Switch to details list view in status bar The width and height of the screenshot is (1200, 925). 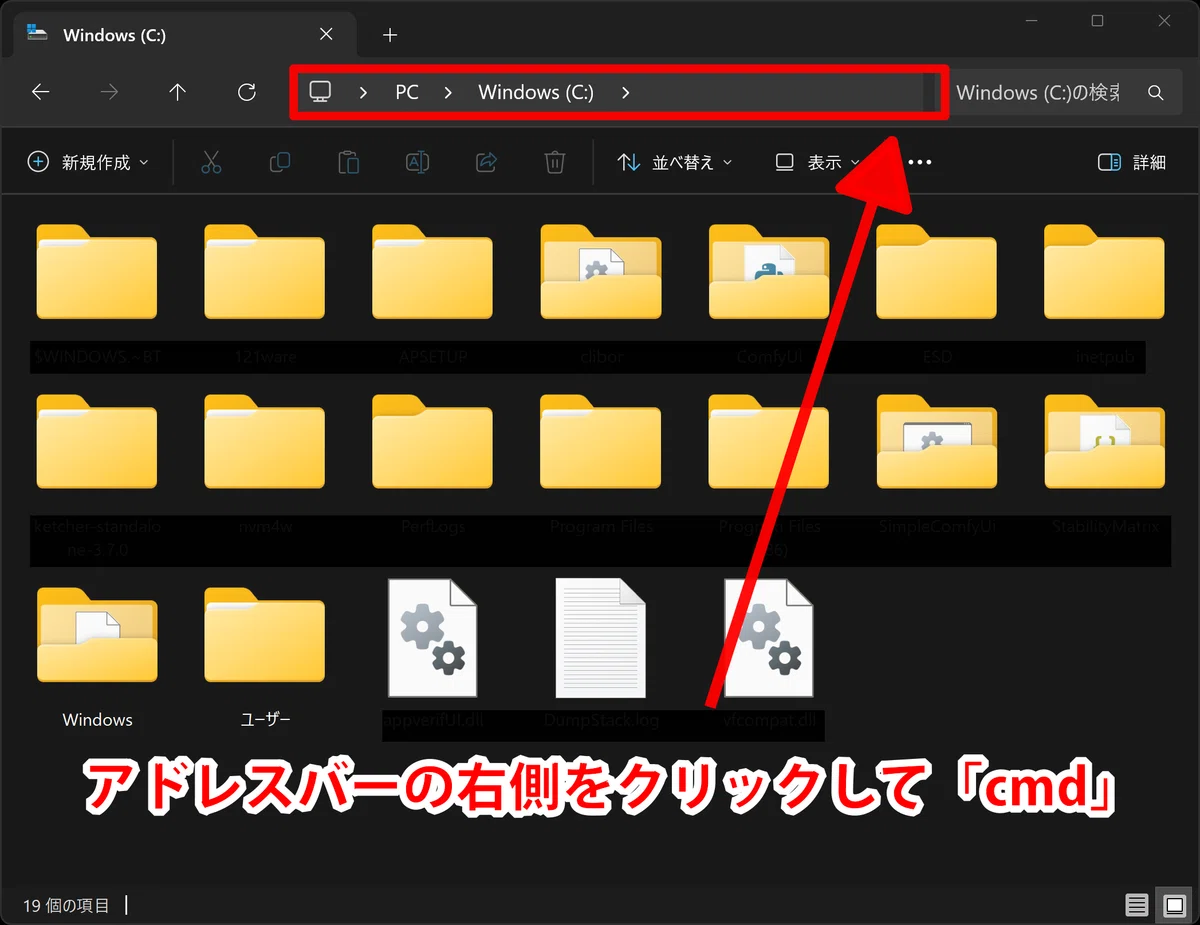click(x=1137, y=905)
